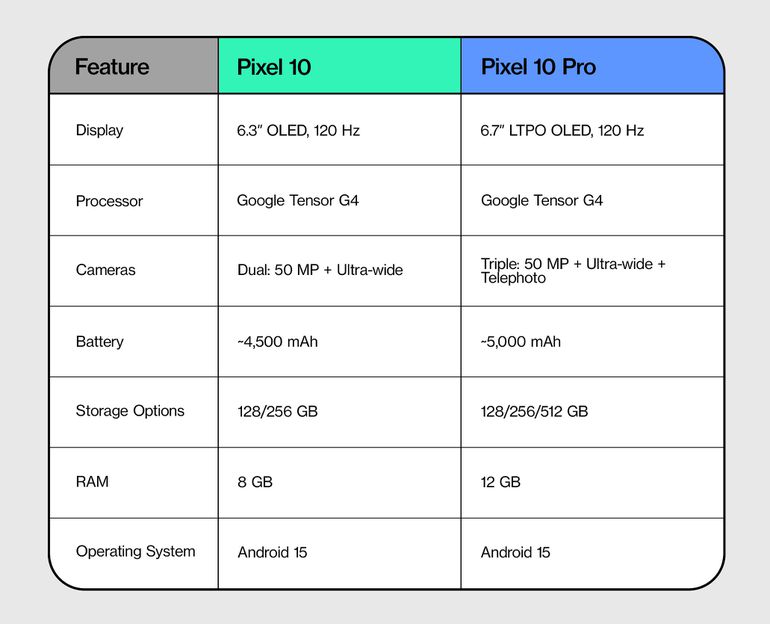Click the Dual: 50 MP + Ultra-wide cell
Viewport: 770px width, 624px height.
coord(320,270)
